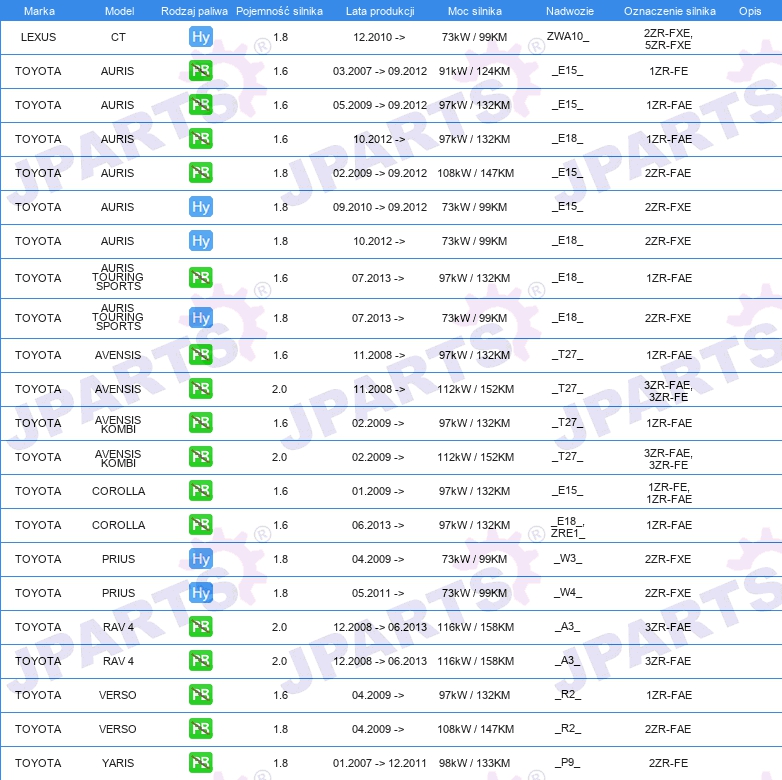Click petrol icon for Verso 1.6 row
The width and height of the screenshot is (782, 780).
pyautogui.click(x=201, y=695)
